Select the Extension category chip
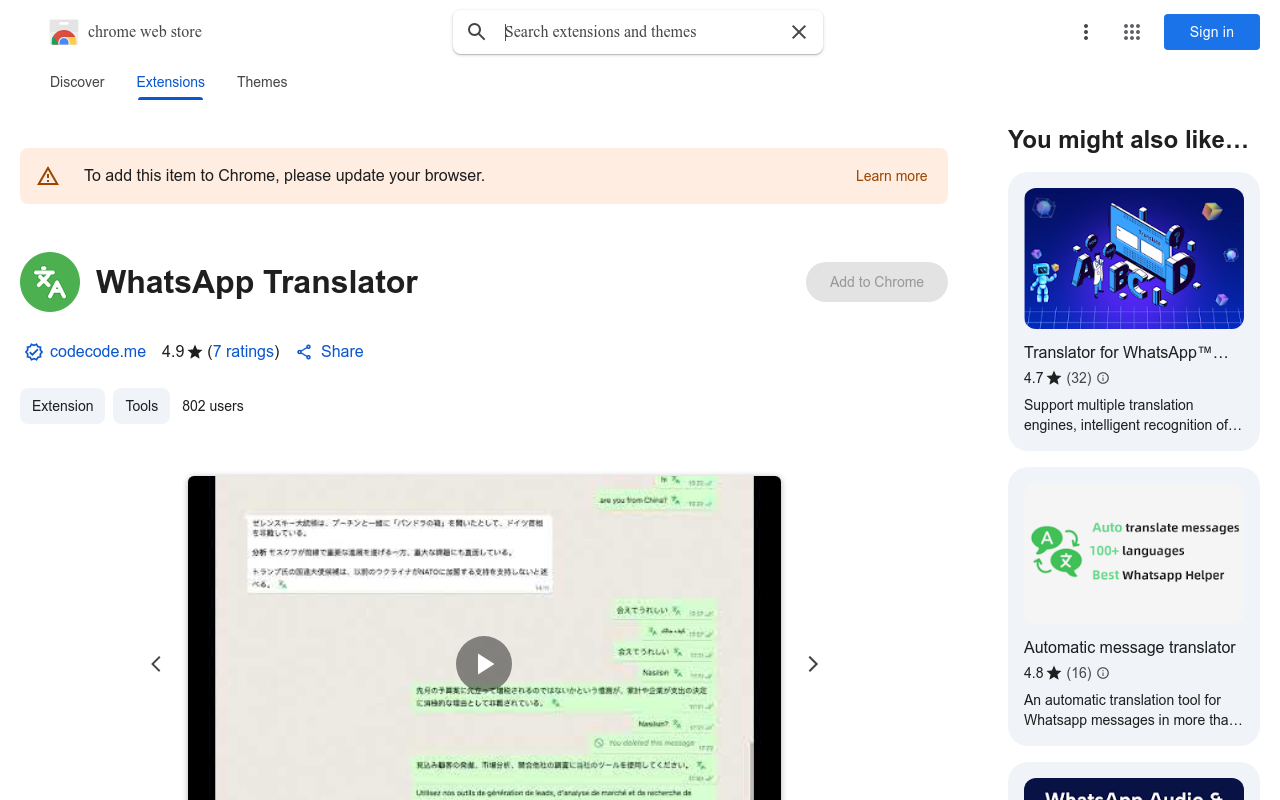This screenshot has width=1280, height=800. tap(62, 406)
